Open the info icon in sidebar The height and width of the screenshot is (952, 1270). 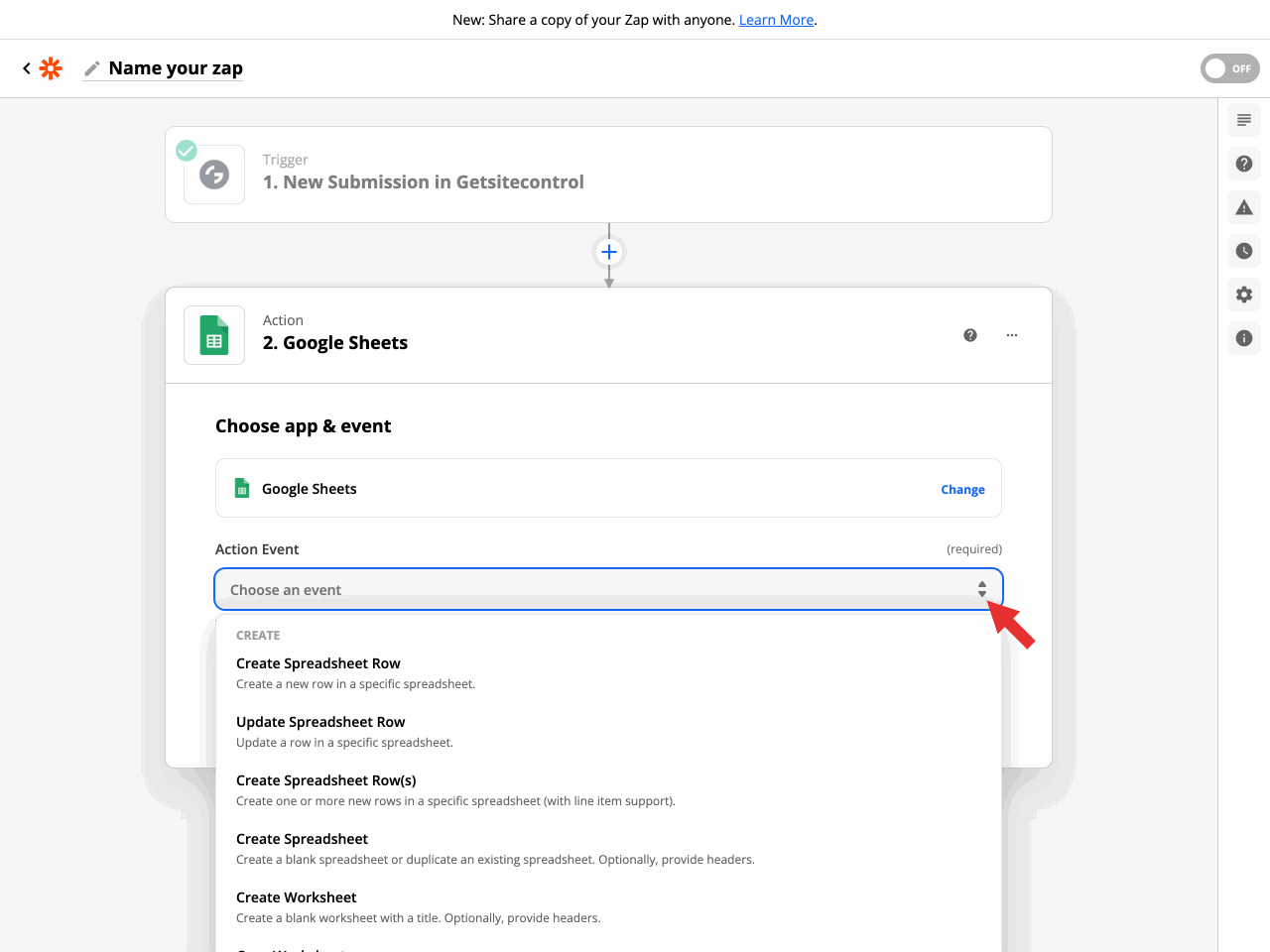click(1243, 338)
